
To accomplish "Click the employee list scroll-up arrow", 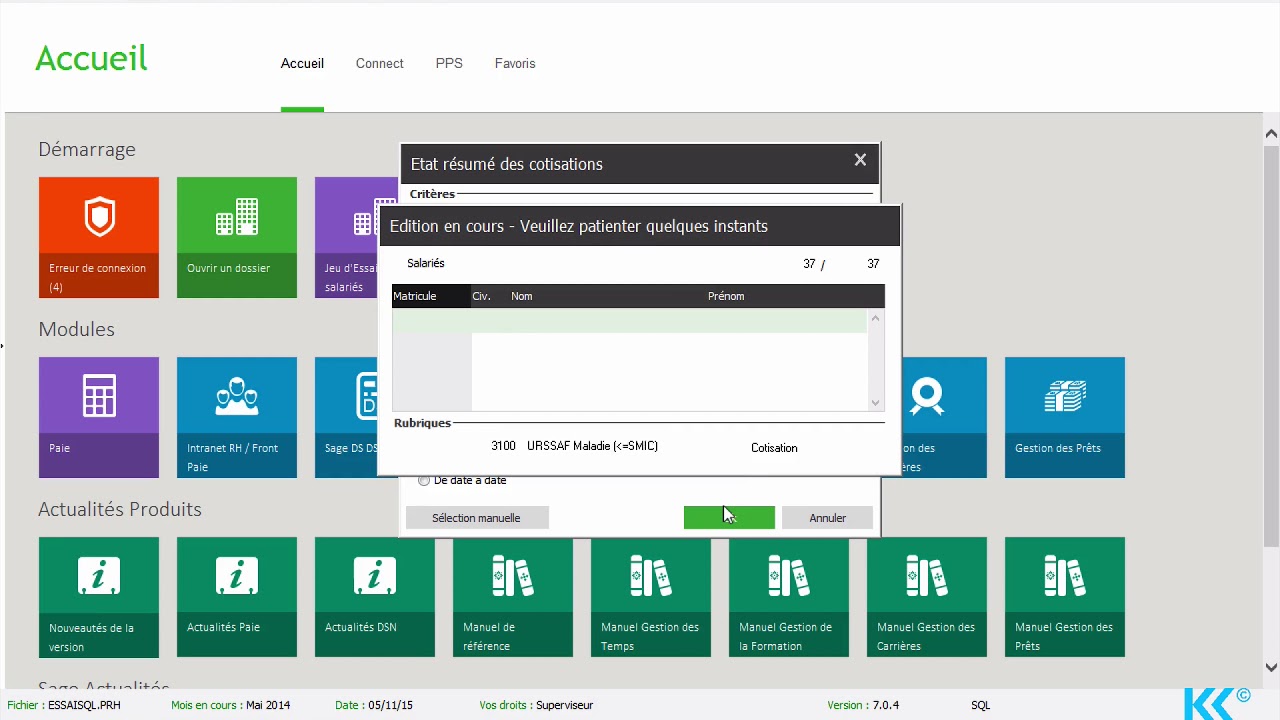I will click(875, 318).
